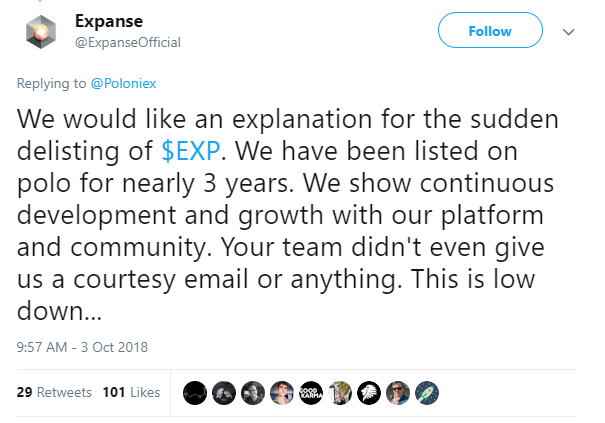605x423 pixels.
Task: Follow the Expanse account
Action: point(490,30)
